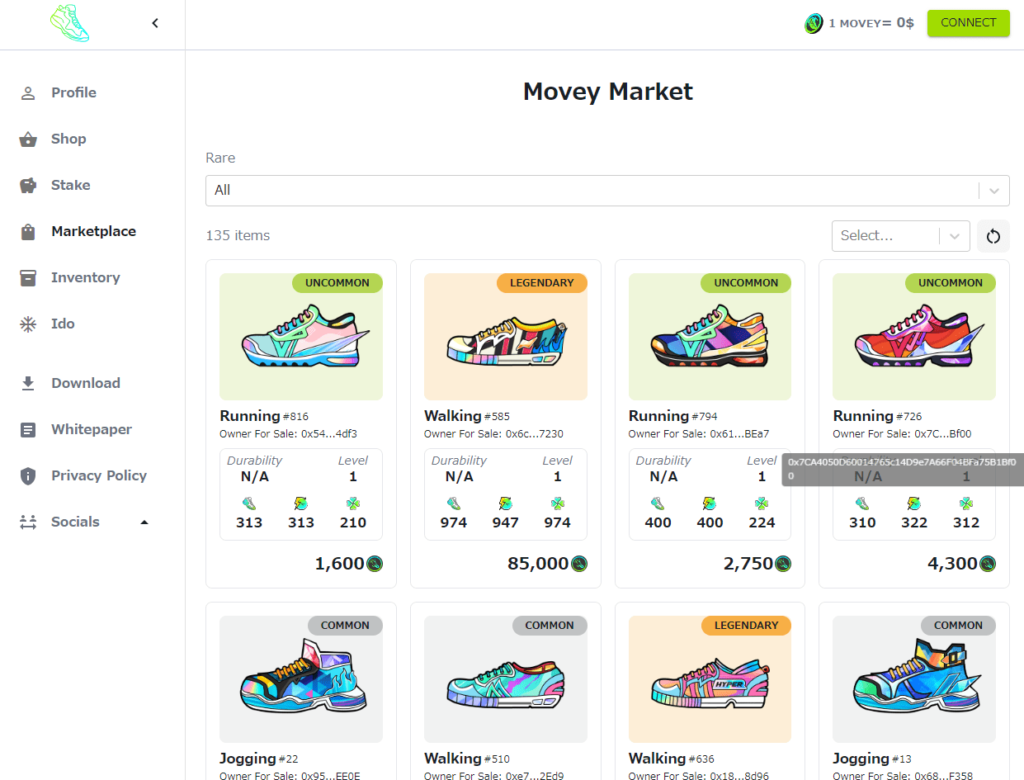Open the Running #726 sneaker image
The image size is (1024, 780).
click(914, 336)
